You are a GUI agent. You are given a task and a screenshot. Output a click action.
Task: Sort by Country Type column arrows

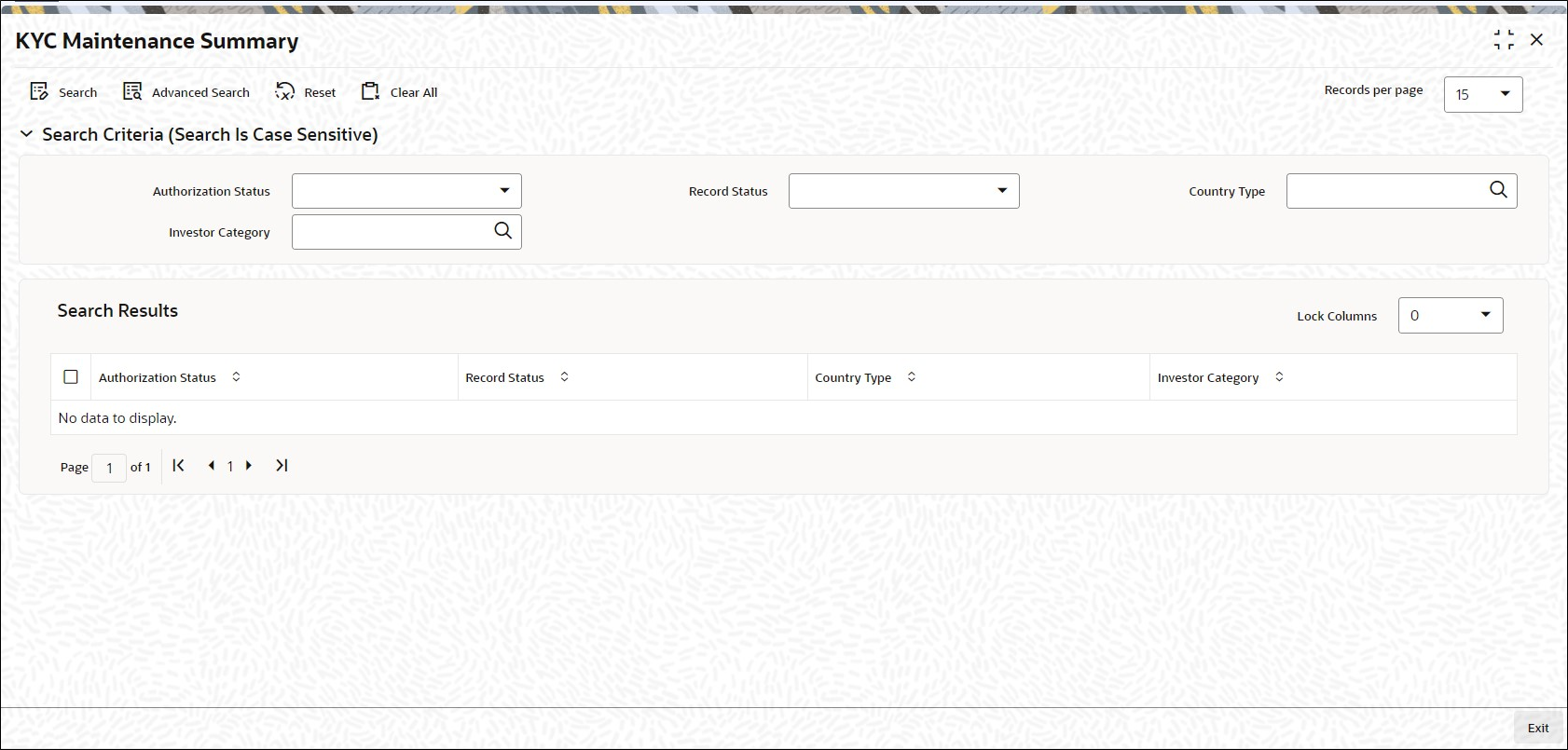912,376
